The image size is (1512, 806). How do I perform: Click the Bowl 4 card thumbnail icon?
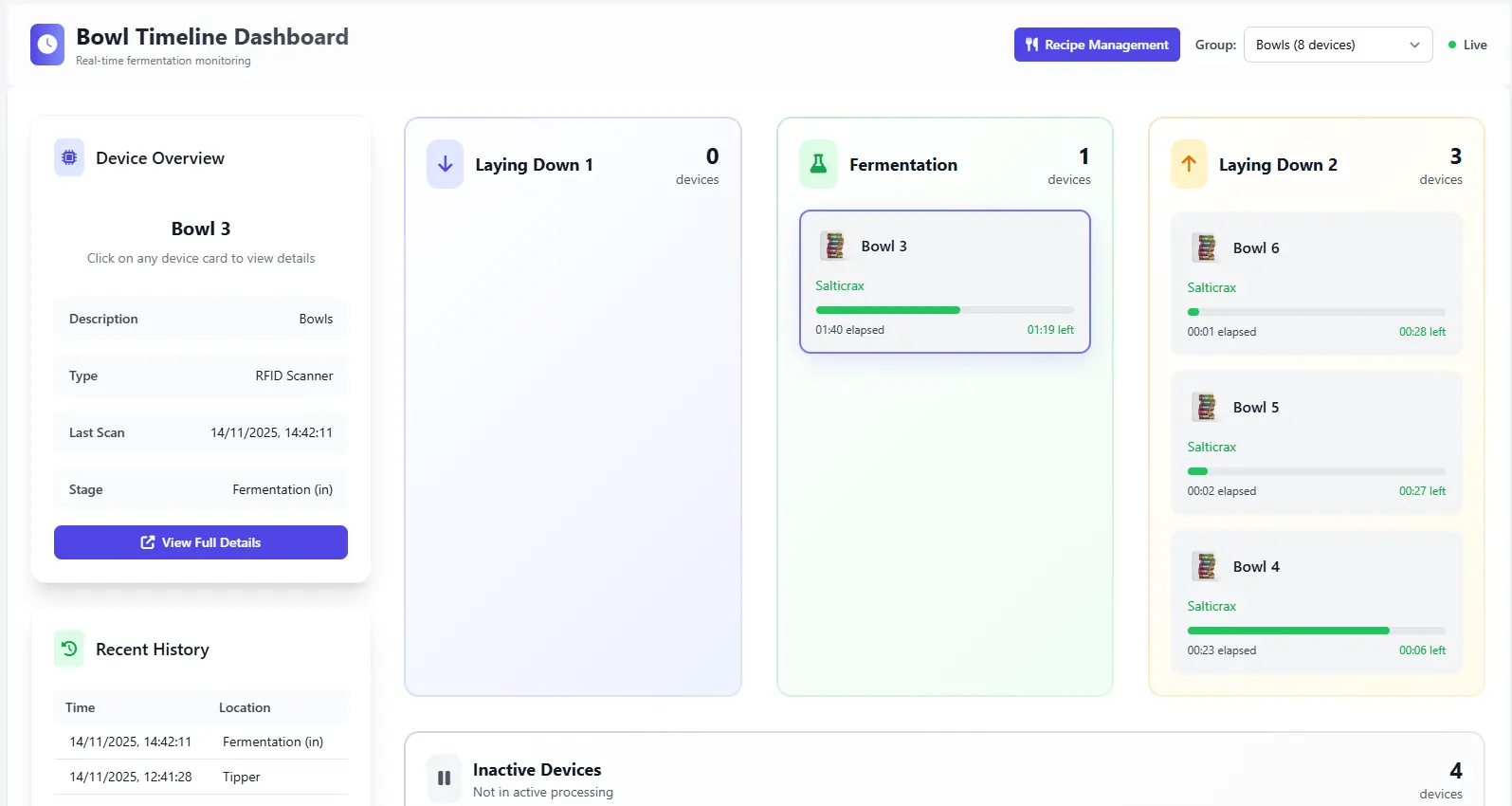pos(1206,566)
